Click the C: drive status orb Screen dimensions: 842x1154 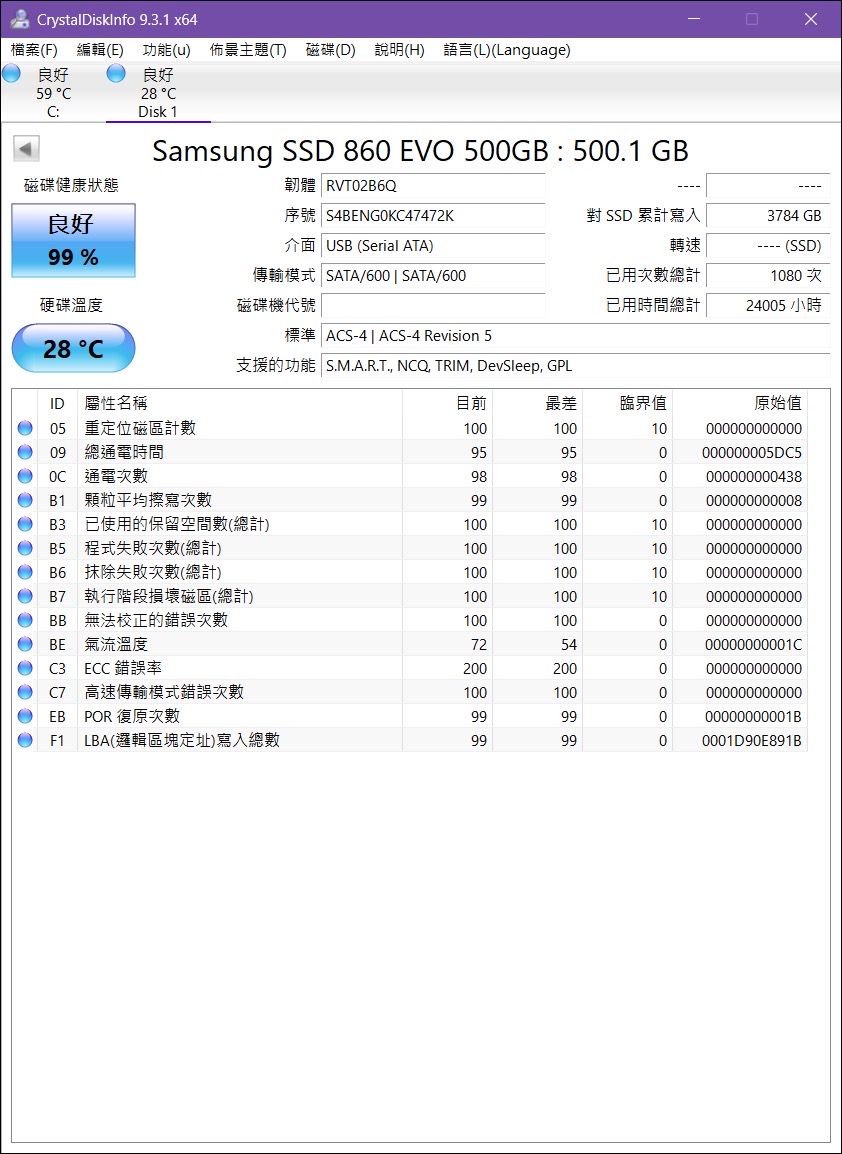(12, 73)
